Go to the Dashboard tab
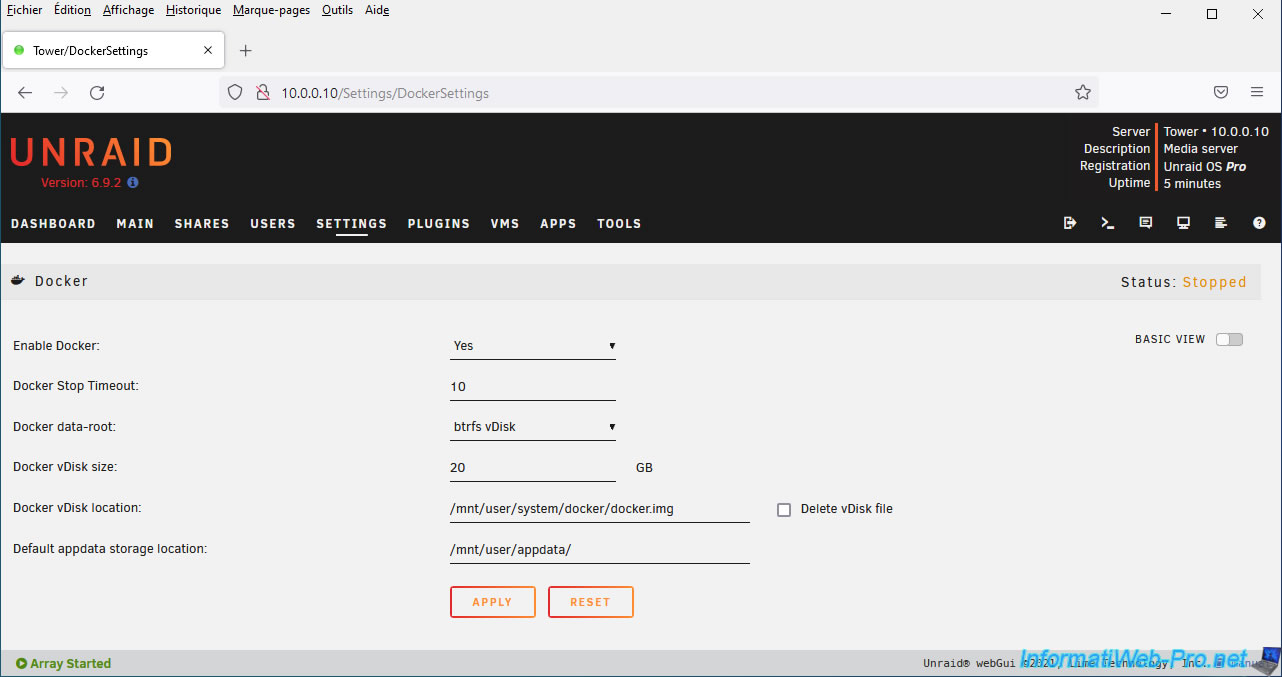The width and height of the screenshot is (1282, 677). (53, 224)
